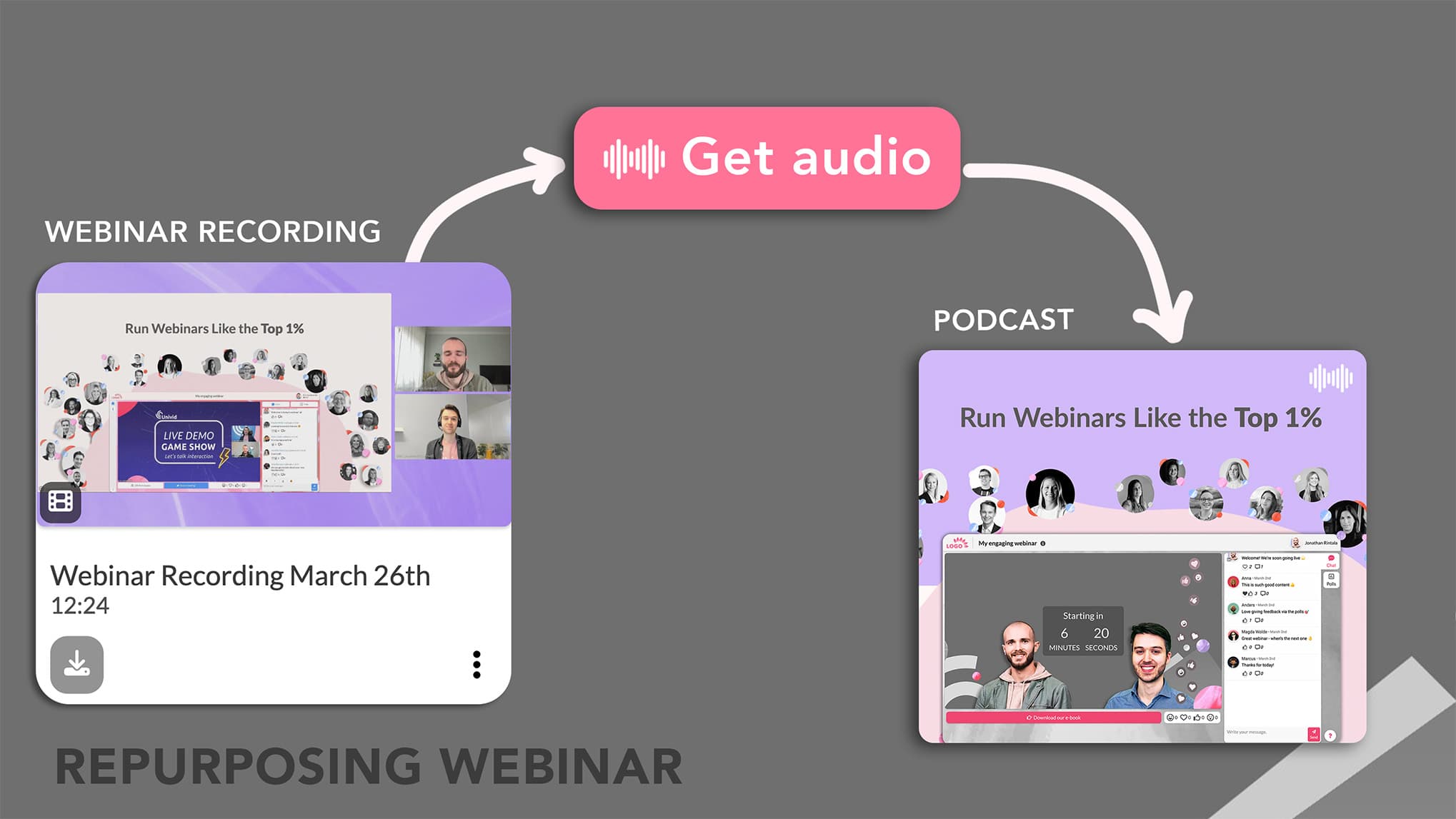Open the question mark help icon
1456x819 pixels.
pyautogui.click(x=1330, y=735)
